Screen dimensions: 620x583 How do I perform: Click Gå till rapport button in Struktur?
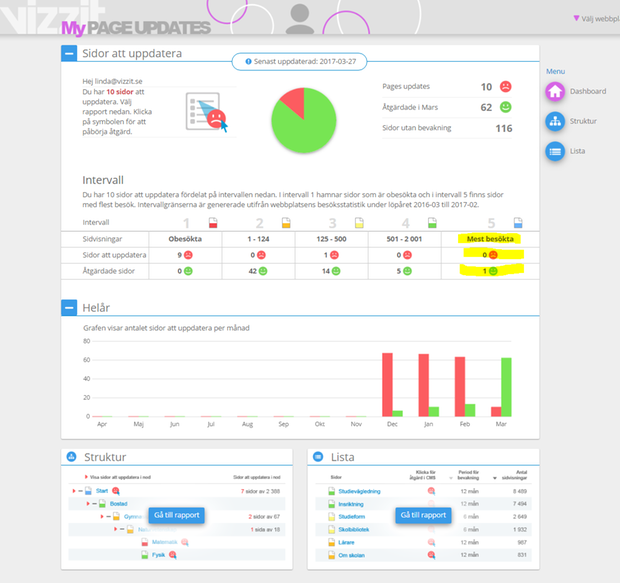pyautogui.click(x=177, y=515)
